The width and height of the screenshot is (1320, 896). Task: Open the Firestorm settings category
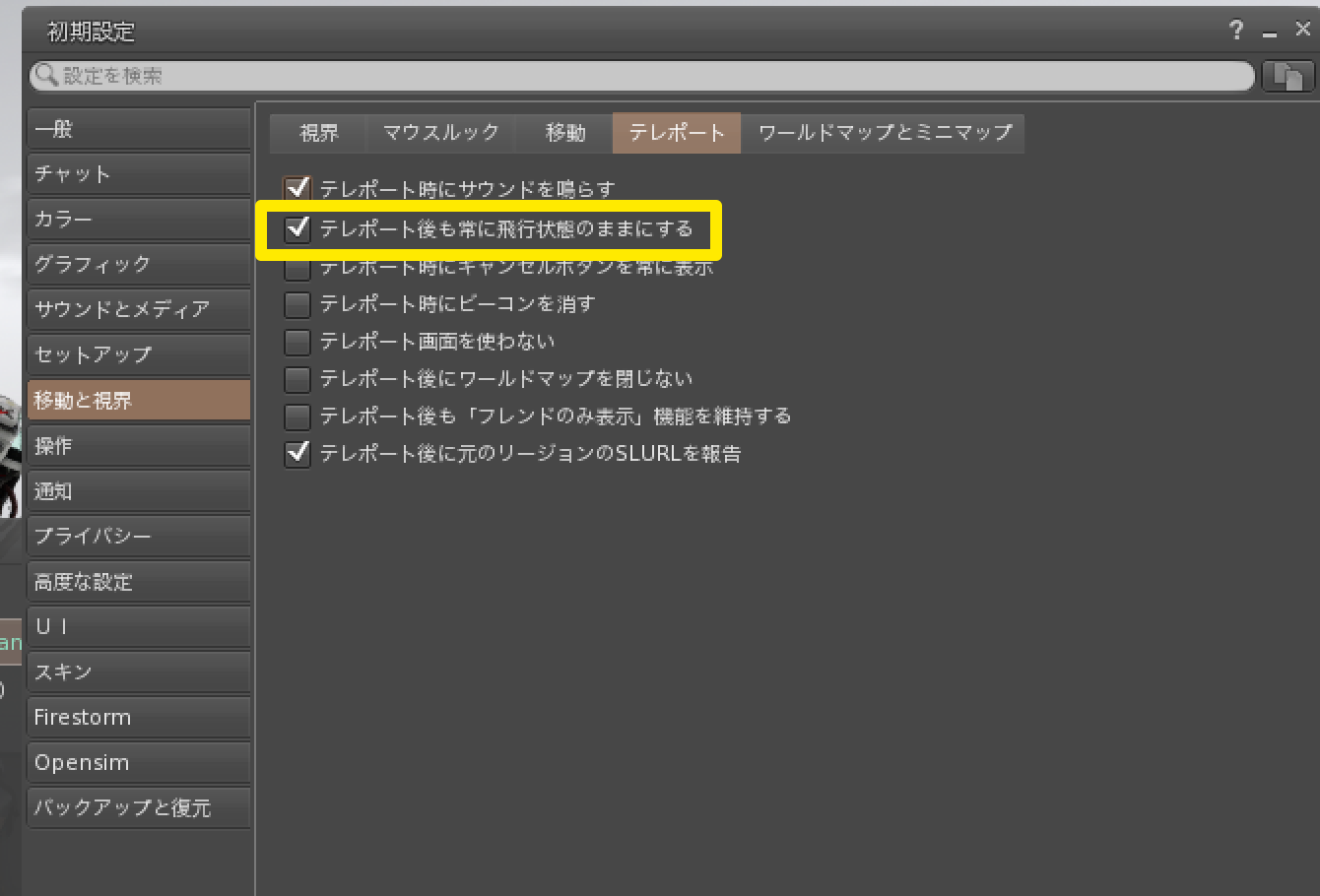click(x=139, y=717)
